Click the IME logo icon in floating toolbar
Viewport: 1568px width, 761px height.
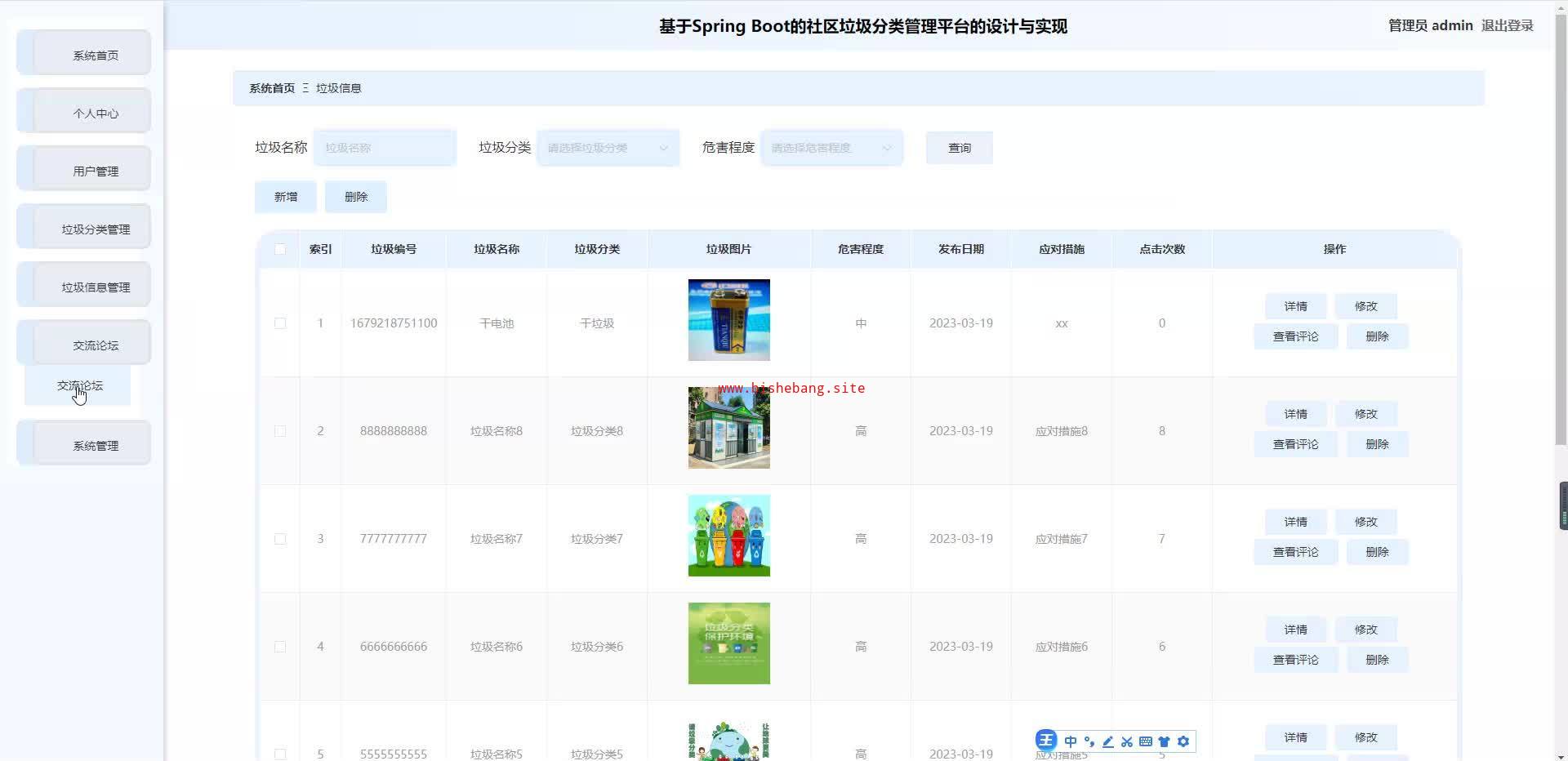[x=1046, y=741]
